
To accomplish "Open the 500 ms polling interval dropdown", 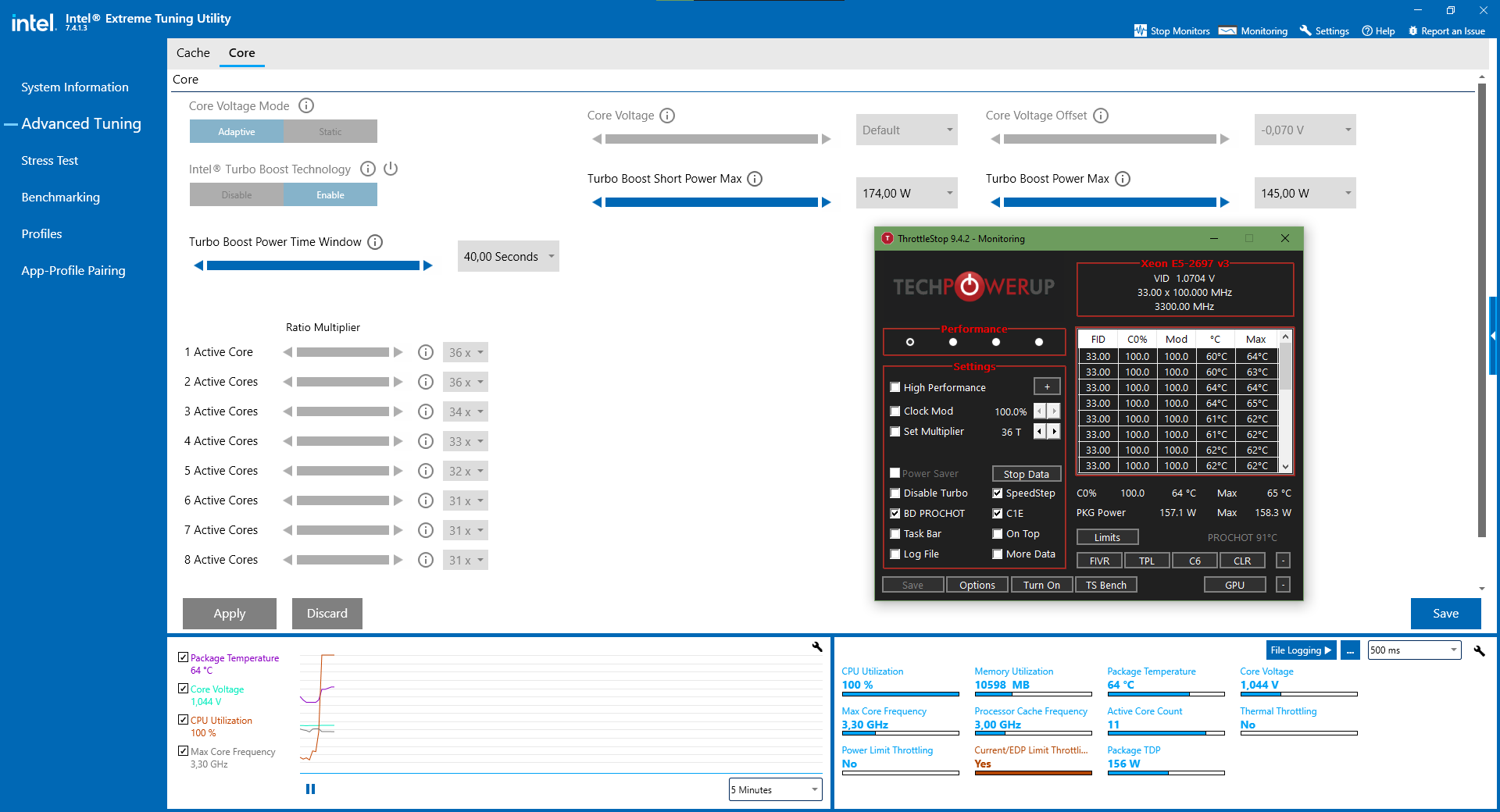I will tap(1415, 650).
